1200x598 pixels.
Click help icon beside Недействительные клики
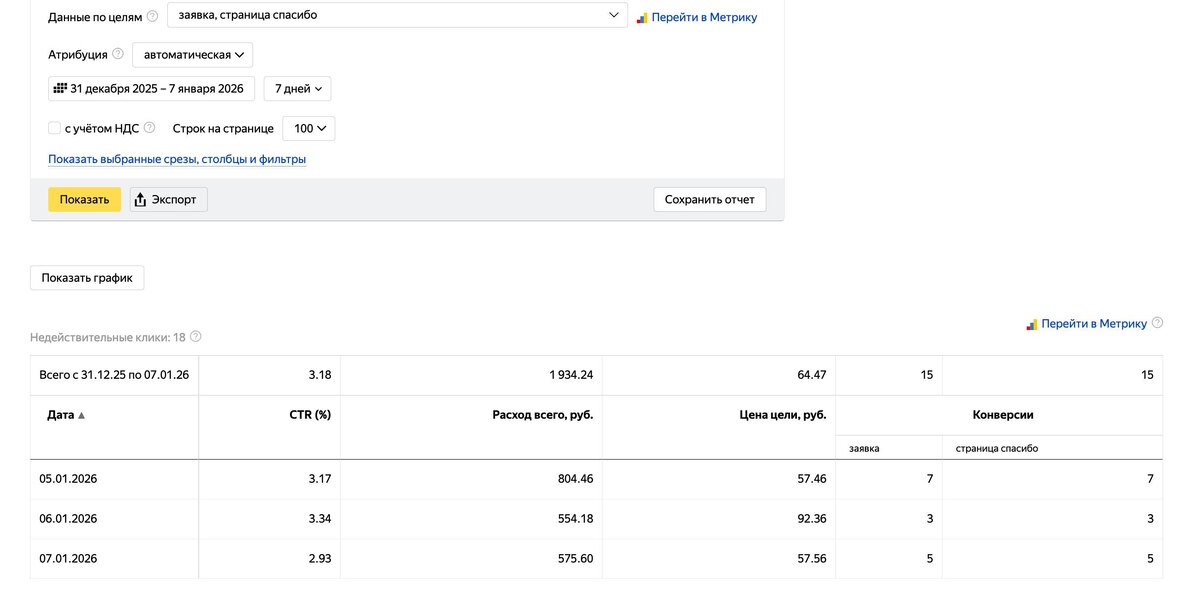pos(195,337)
